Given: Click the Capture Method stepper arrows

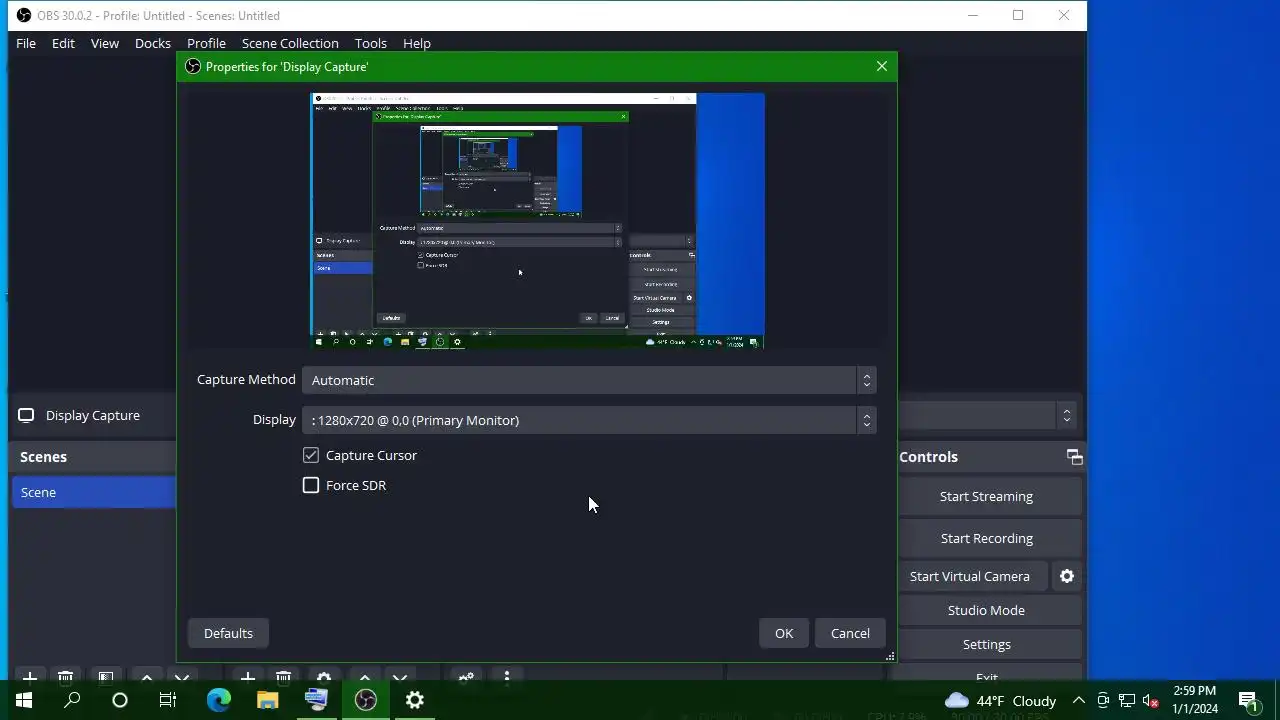Looking at the screenshot, I should [866, 380].
